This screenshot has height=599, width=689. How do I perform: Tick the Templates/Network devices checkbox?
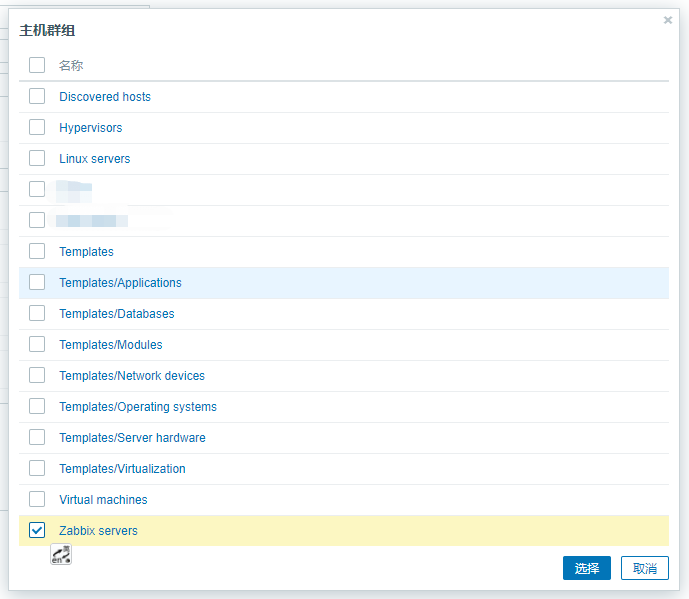tap(37, 375)
